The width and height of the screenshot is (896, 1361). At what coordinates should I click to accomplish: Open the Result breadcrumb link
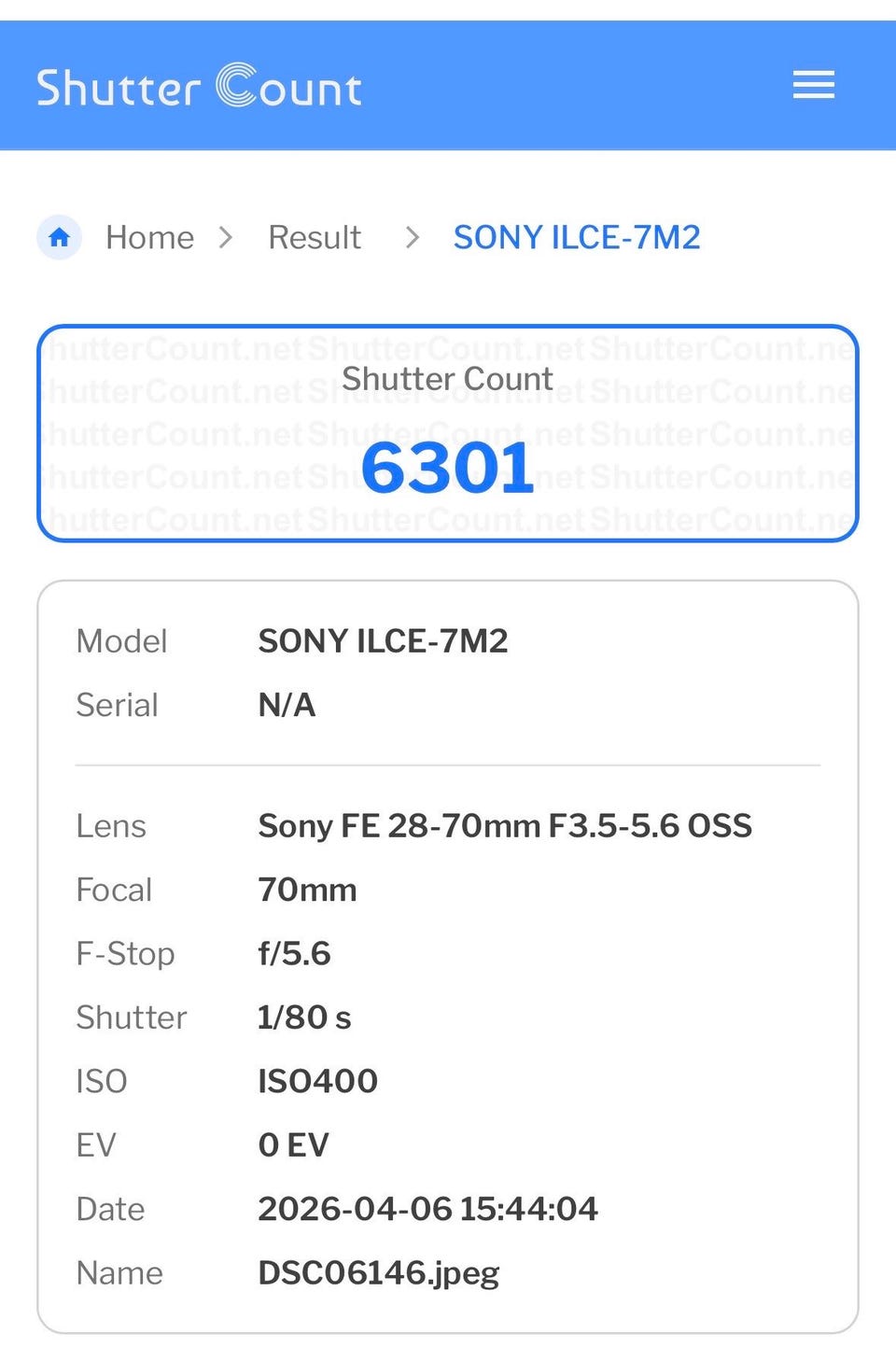click(x=314, y=237)
